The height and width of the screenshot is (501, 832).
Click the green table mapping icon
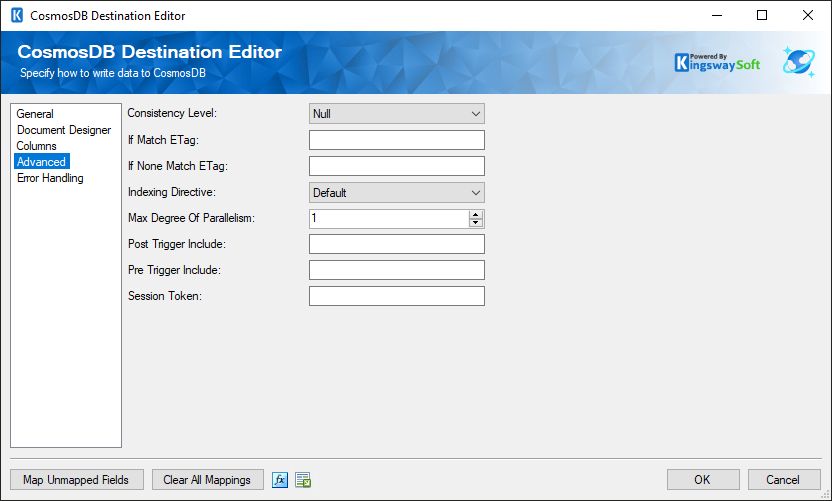303,480
